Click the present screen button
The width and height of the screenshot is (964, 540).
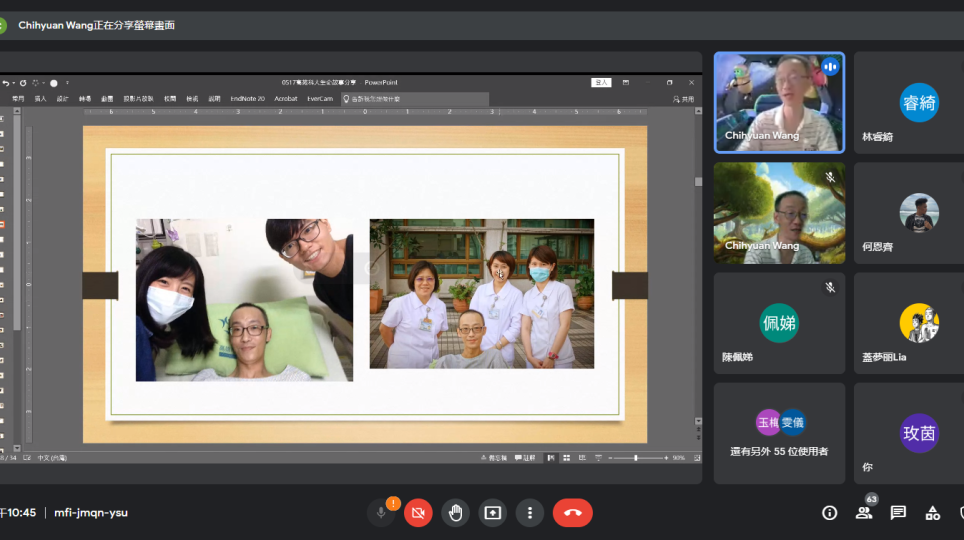[x=492, y=513]
